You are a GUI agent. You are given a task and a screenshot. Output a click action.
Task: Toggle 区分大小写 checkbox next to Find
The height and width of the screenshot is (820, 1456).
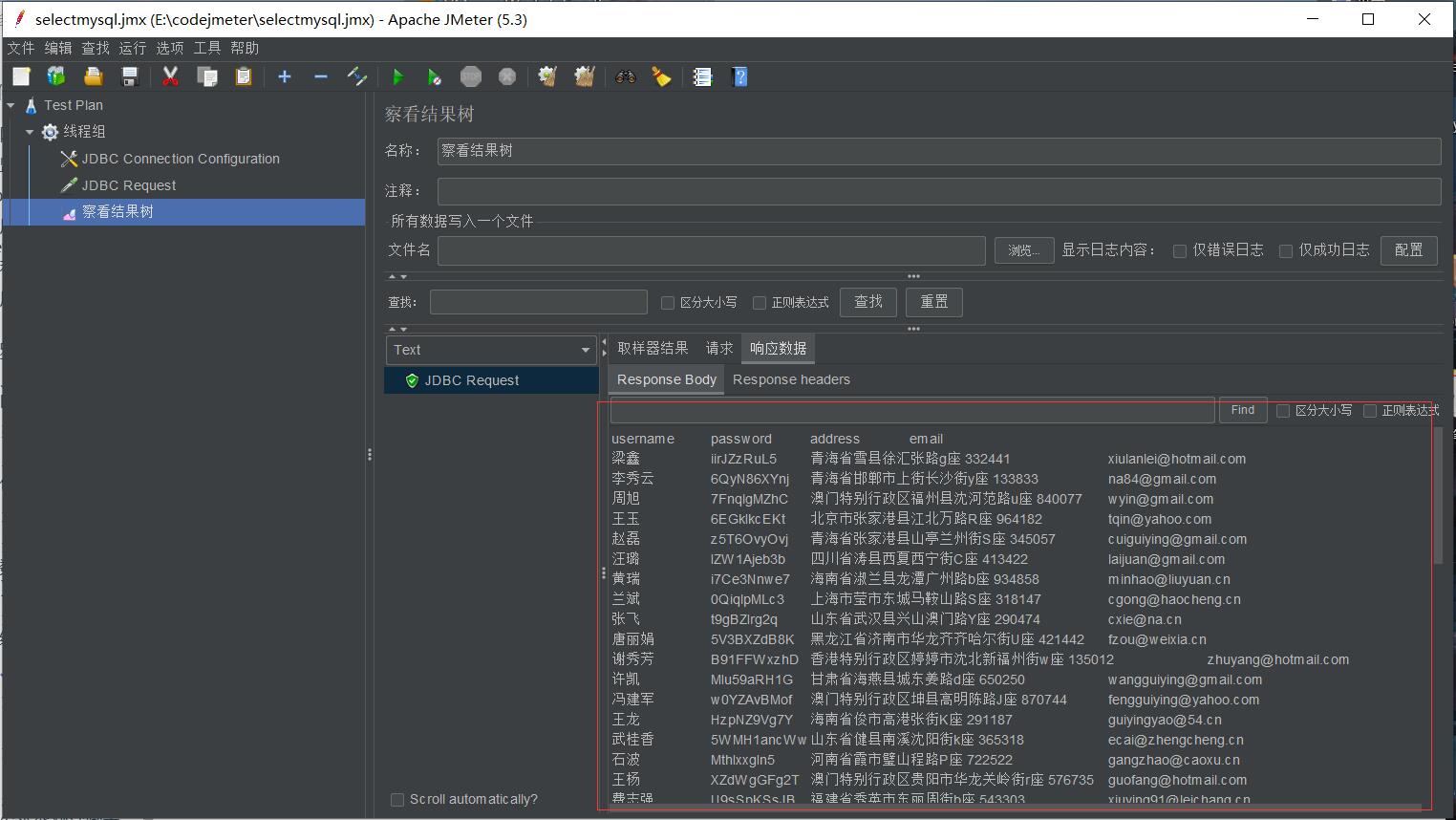coord(1283,411)
